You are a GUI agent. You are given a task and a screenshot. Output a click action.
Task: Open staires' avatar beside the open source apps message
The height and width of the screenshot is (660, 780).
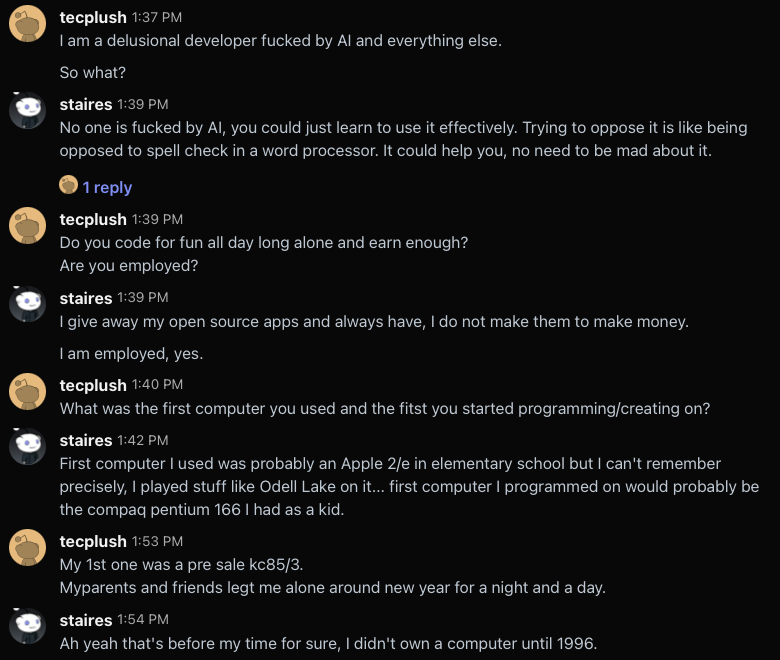click(x=27, y=304)
